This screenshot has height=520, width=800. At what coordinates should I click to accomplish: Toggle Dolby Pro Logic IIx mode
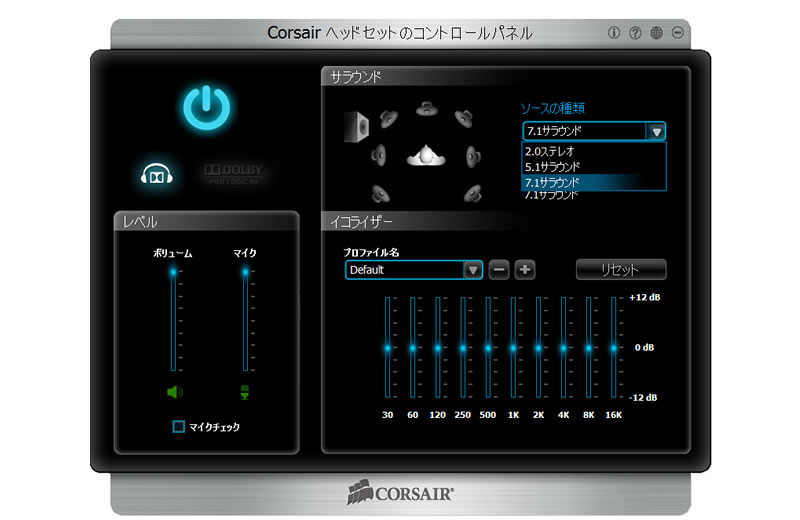(234, 174)
